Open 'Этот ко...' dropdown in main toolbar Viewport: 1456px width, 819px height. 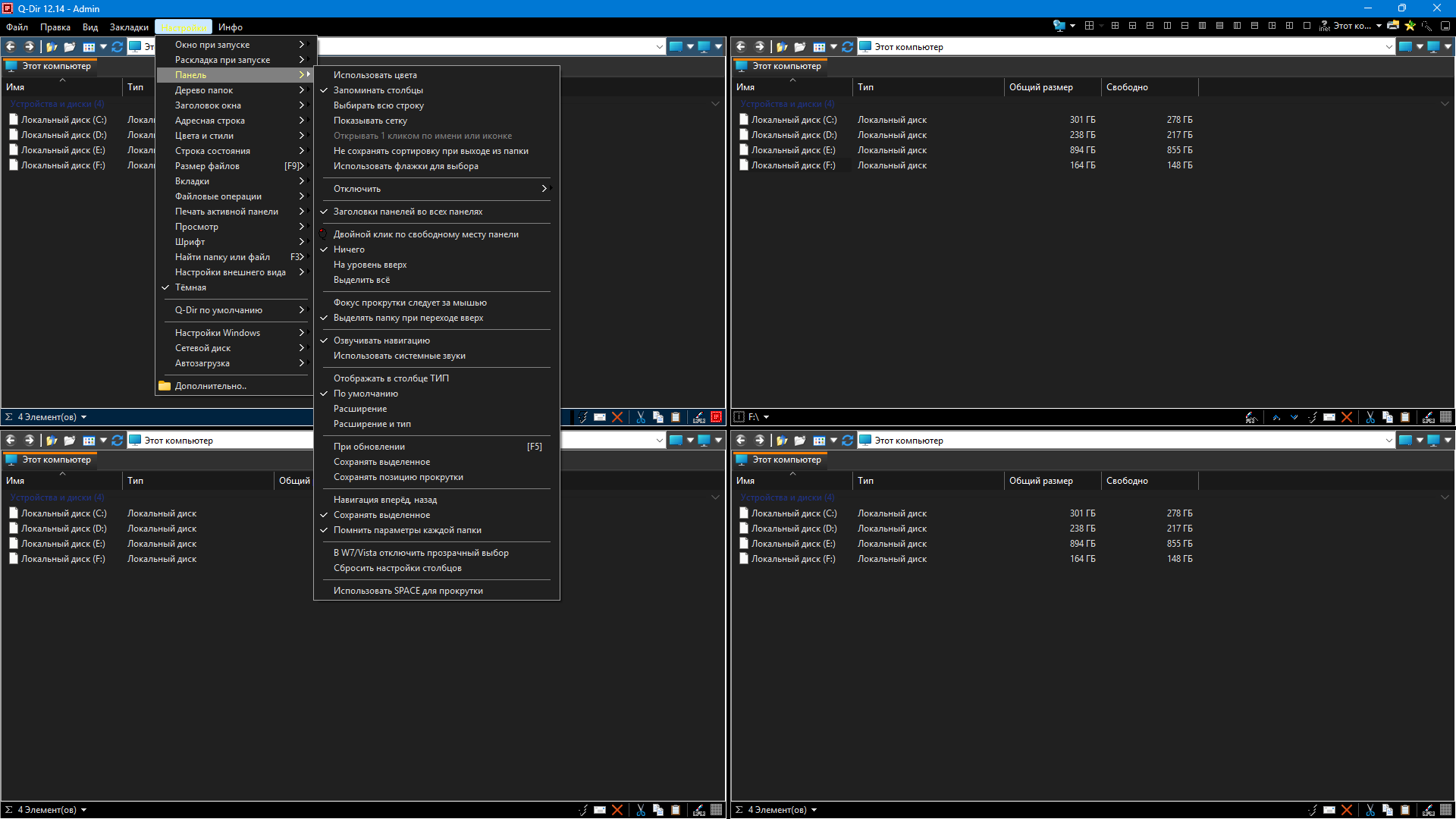(1379, 26)
